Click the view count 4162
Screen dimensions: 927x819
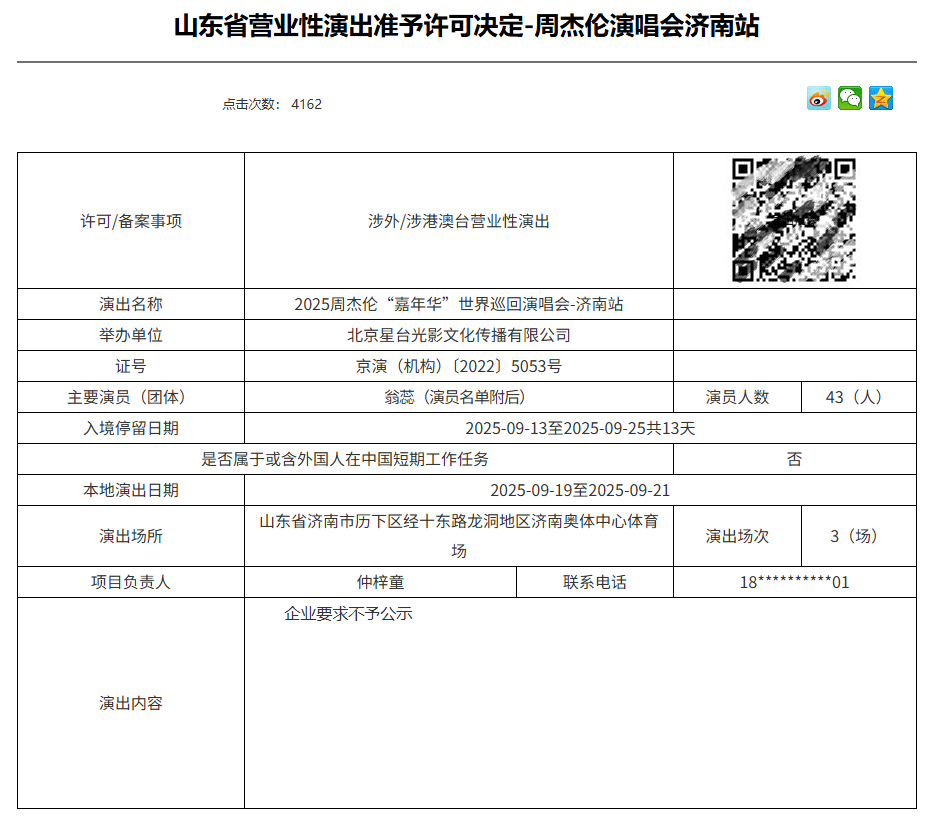click(x=306, y=104)
